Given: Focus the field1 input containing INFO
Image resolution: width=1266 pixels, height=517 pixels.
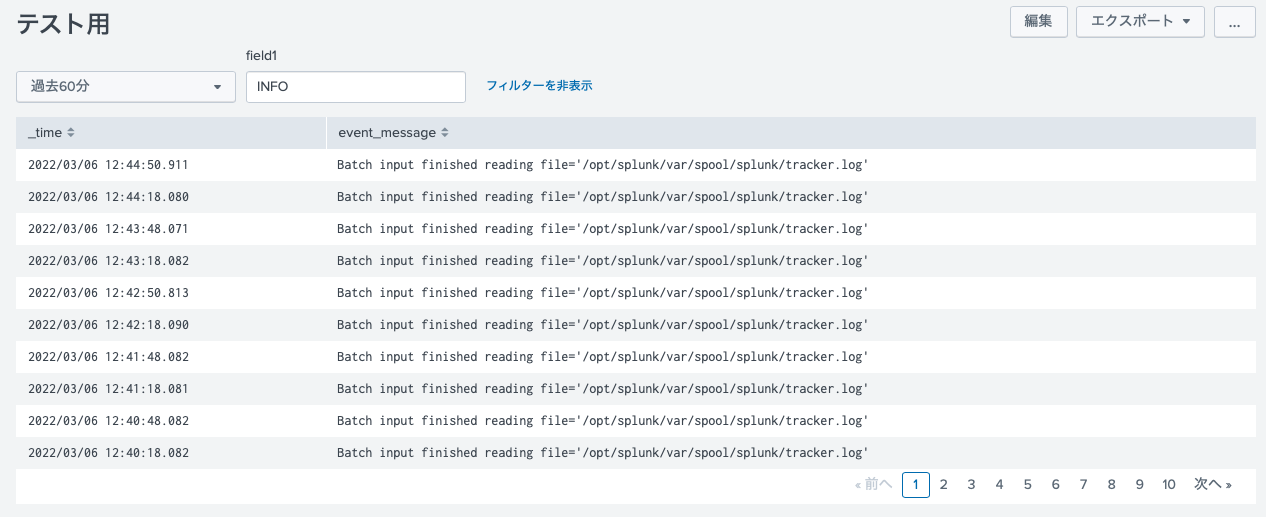Looking at the screenshot, I should (356, 86).
